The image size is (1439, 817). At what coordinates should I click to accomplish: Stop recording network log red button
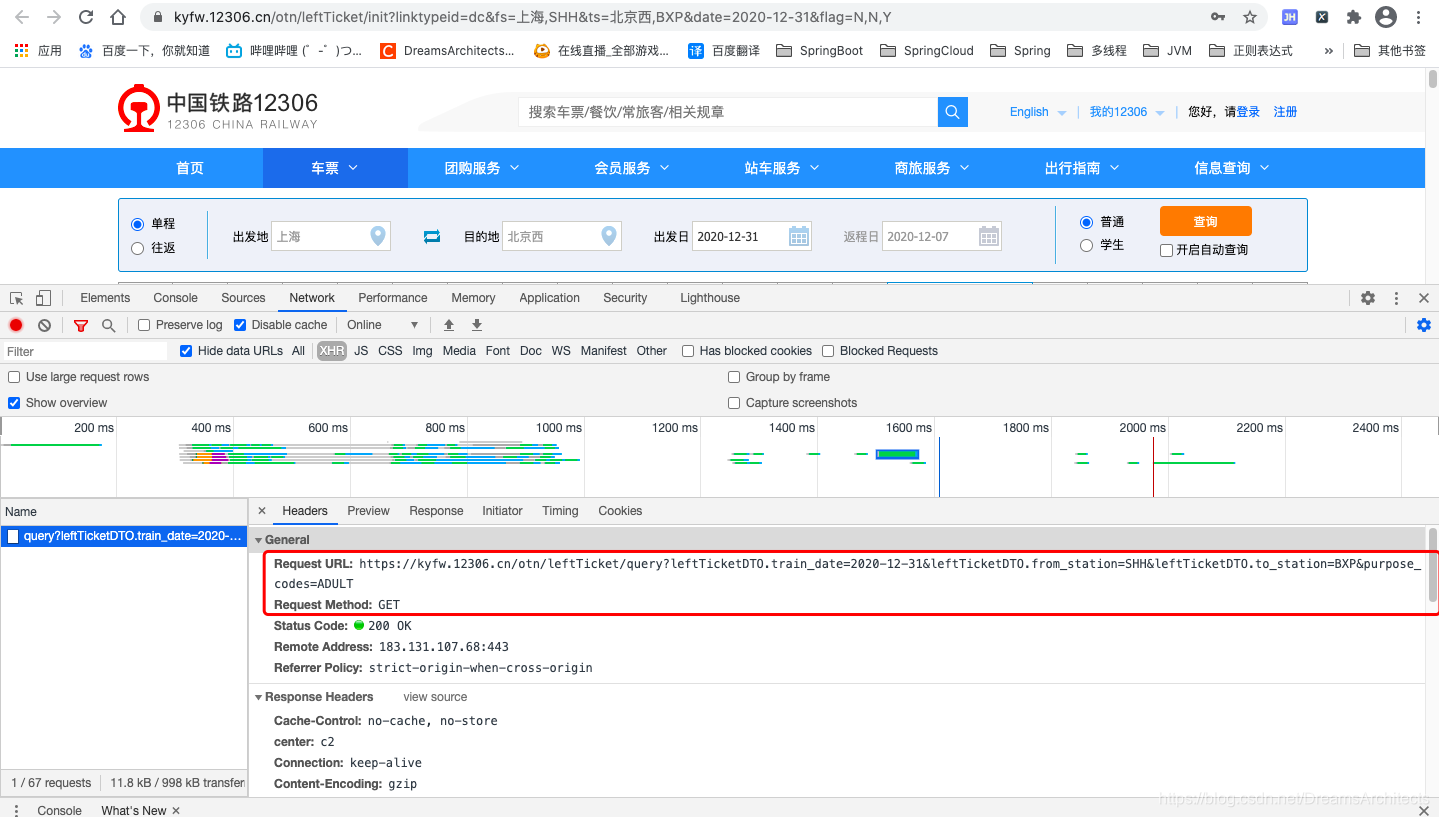[16, 325]
